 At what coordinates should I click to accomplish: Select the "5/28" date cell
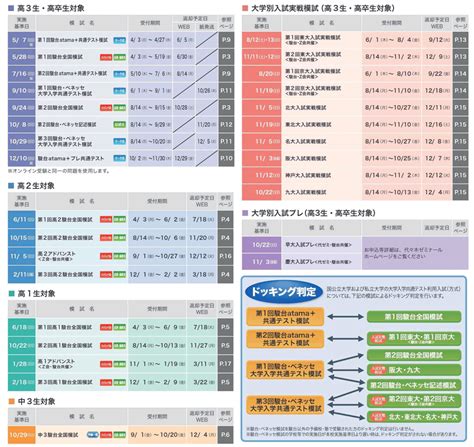[21, 57]
